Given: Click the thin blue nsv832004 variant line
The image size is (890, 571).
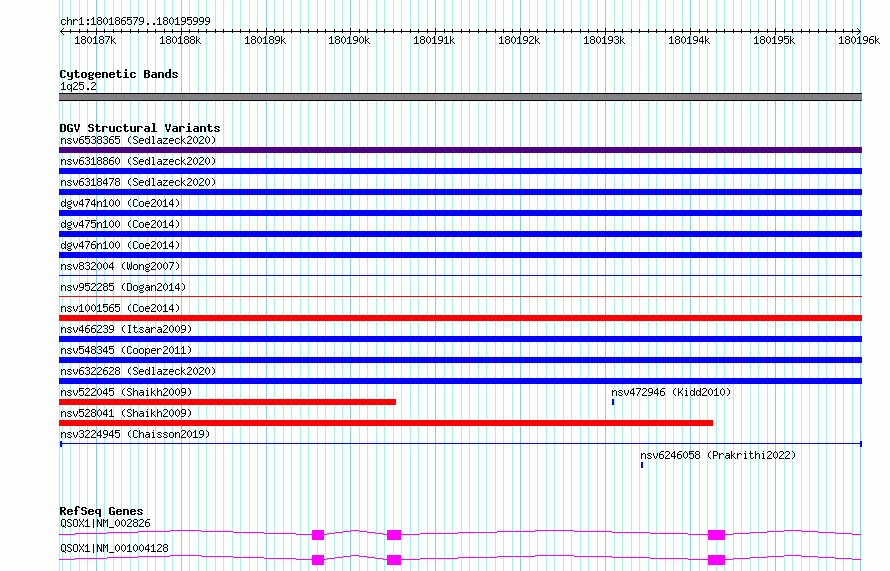Looking at the screenshot, I should pyautogui.click(x=460, y=275).
